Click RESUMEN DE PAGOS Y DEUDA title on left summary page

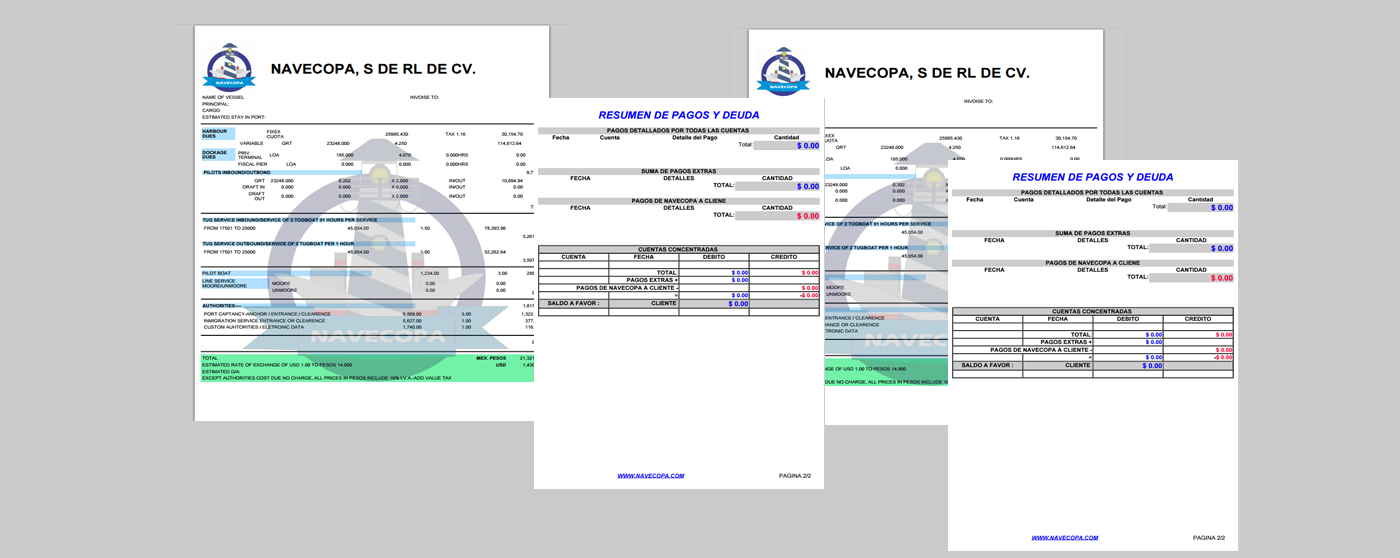679,115
